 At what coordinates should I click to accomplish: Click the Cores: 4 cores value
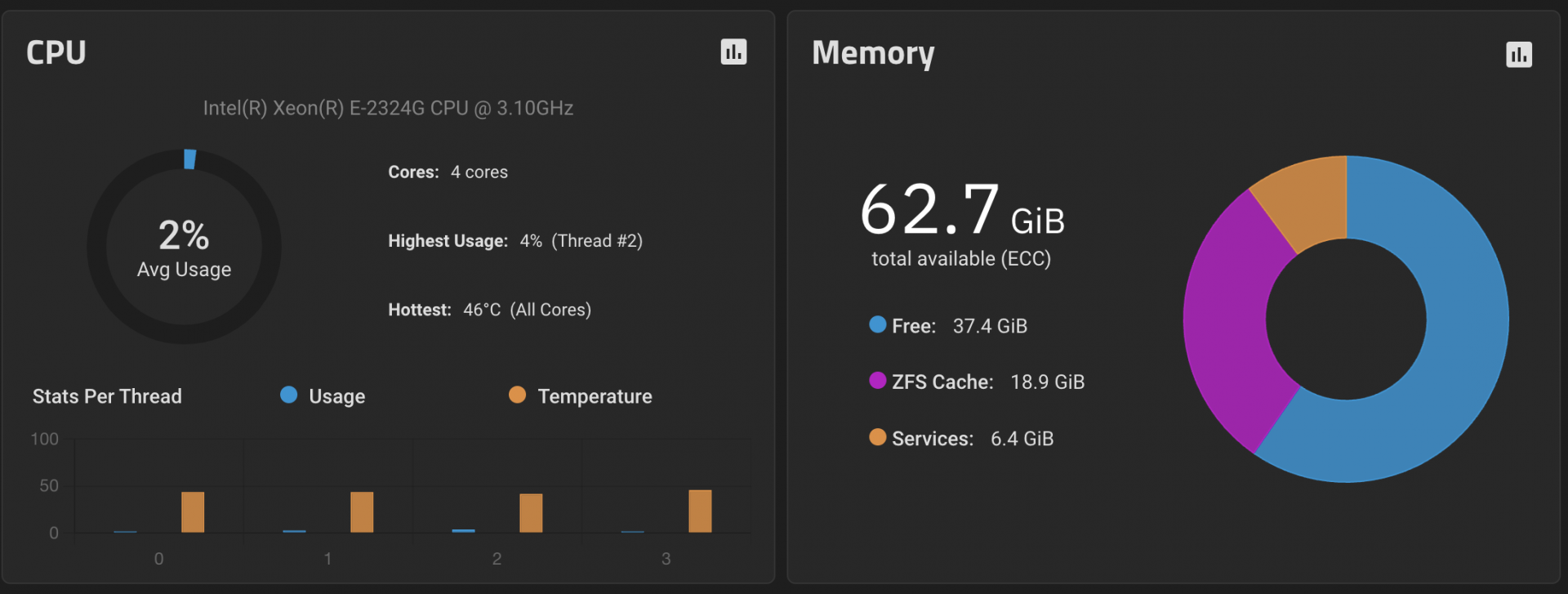click(x=448, y=172)
